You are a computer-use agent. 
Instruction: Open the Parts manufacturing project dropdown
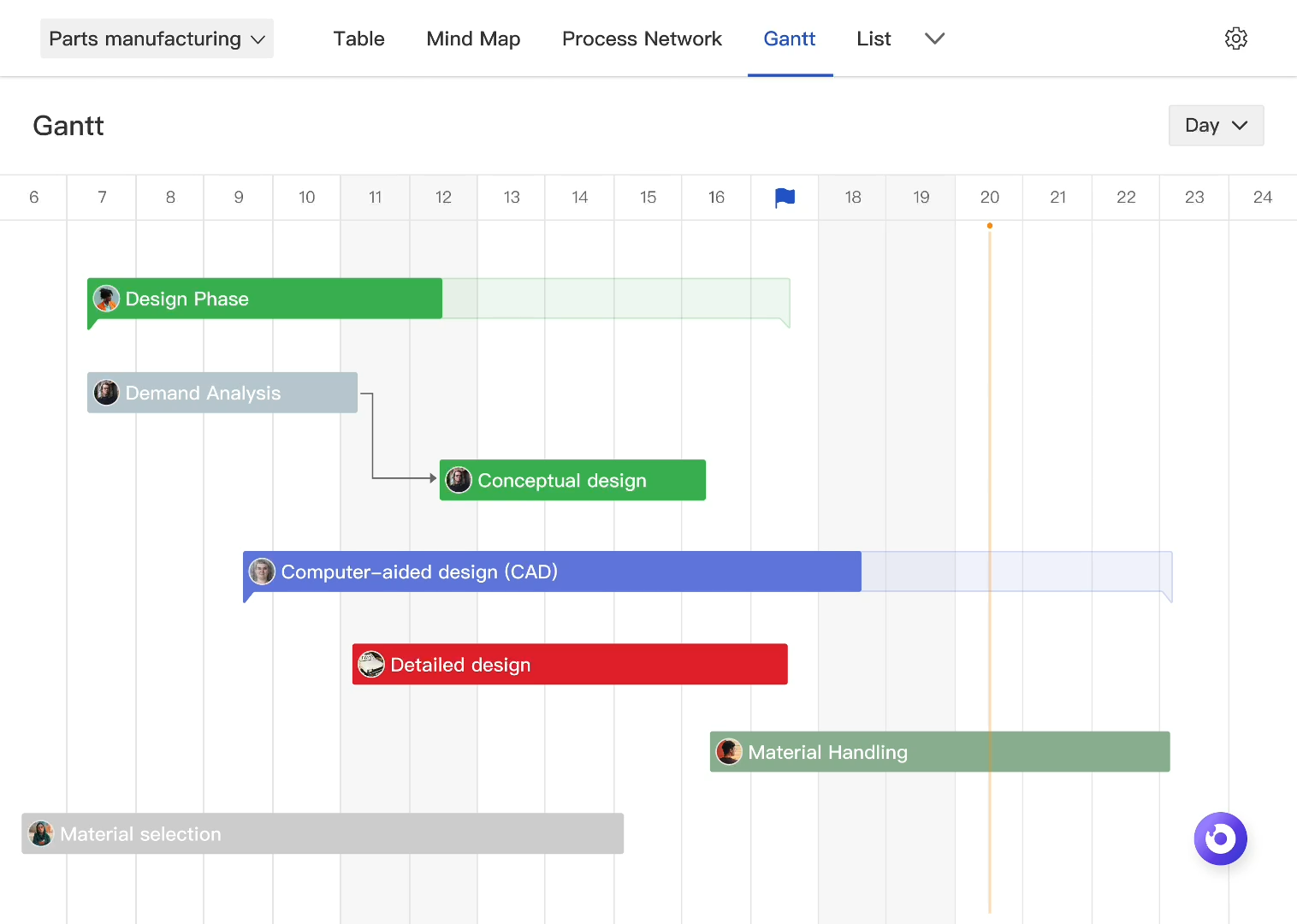(x=157, y=38)
